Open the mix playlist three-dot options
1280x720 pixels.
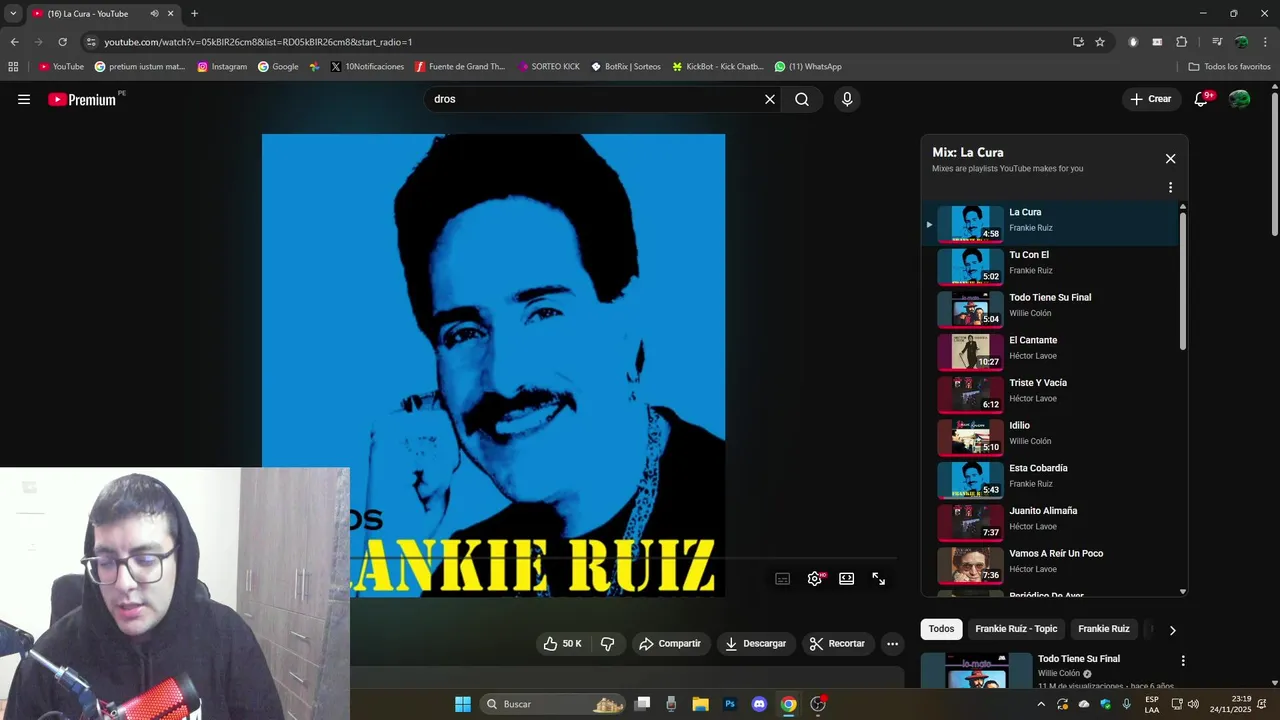[x=1170, y=187]
